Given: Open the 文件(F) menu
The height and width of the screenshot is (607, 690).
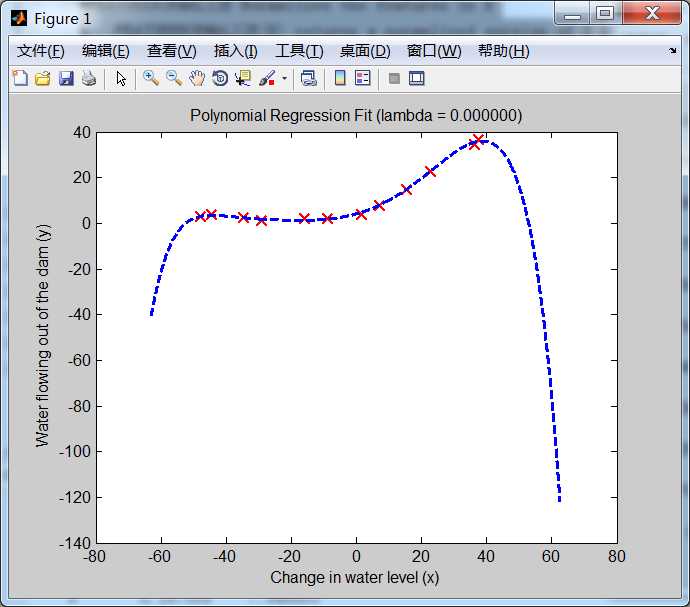Looking at the screenshot, I should (x=40, y=51).
